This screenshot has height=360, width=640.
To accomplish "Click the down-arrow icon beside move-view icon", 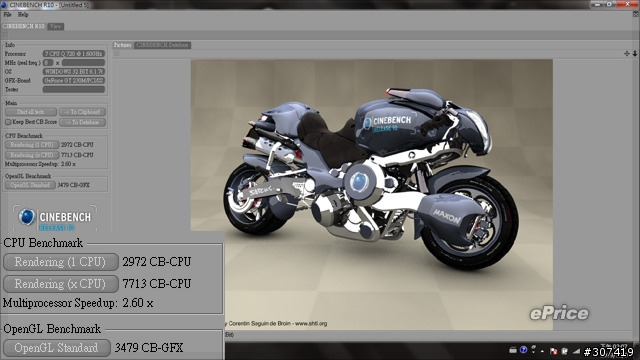I will (635, 53).
